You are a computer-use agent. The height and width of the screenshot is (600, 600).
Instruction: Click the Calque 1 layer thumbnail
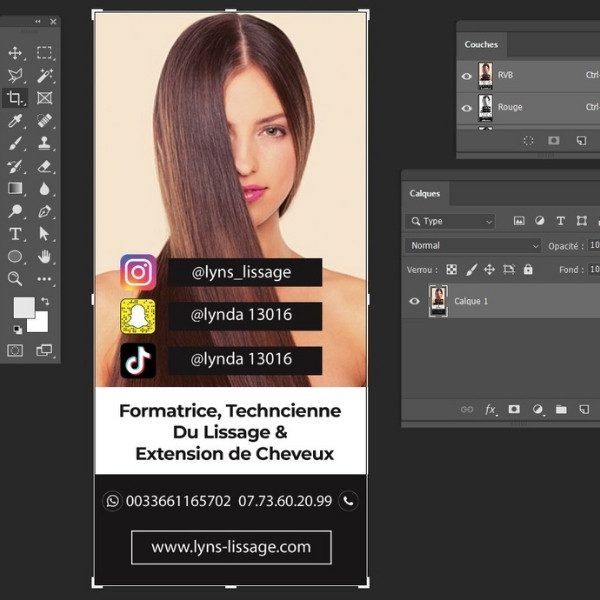tap(438, 301)
